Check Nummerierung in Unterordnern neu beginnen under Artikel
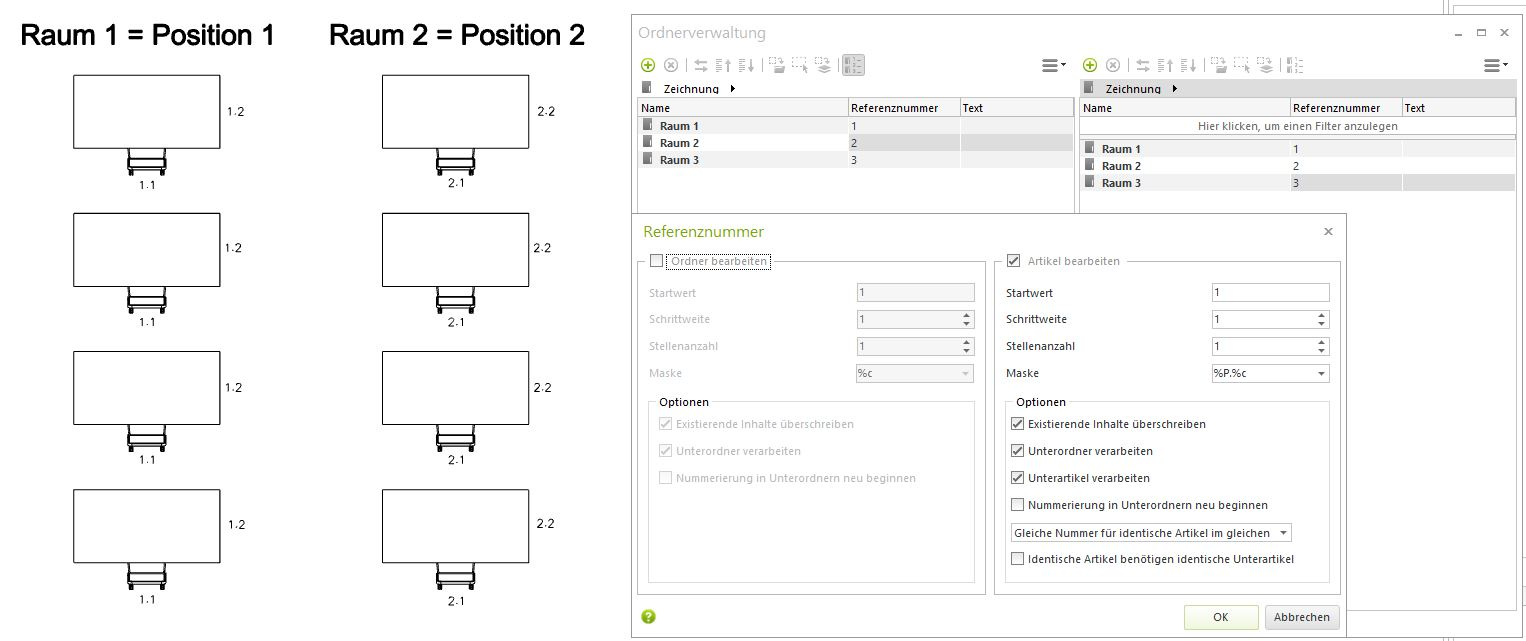Image resolution: width=1526 pixels, height=641 pixels. click(x=1018, y=505)
